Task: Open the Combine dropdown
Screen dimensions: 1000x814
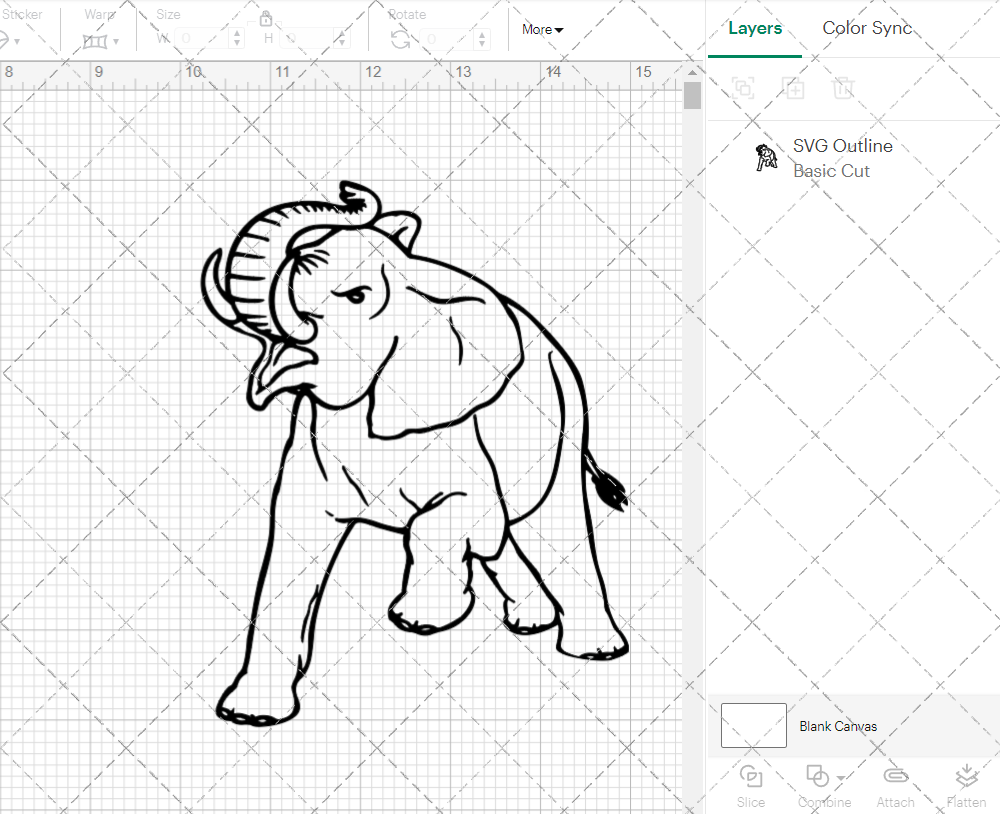Action: (824, 777)
